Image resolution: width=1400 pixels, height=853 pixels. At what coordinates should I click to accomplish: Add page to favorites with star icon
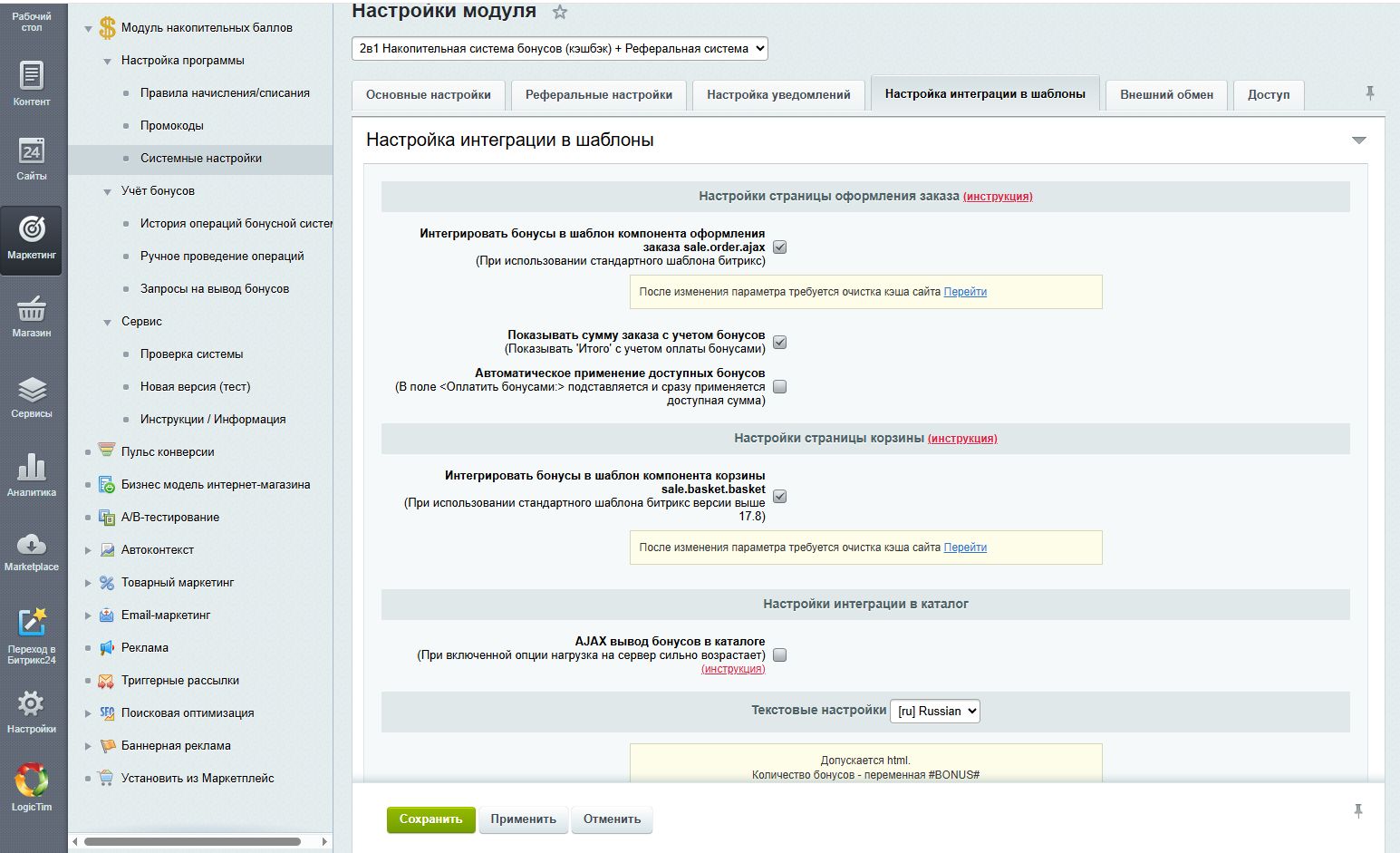560,12
